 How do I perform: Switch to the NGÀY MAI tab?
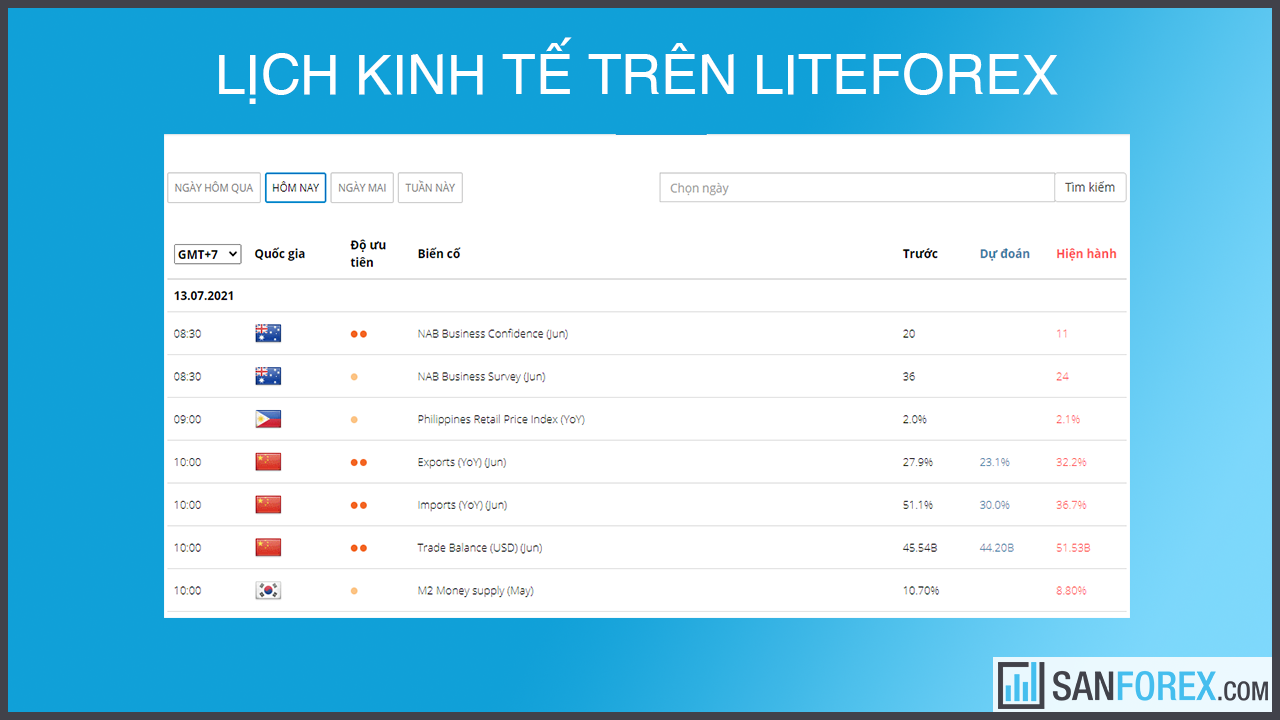coord(362,188)
